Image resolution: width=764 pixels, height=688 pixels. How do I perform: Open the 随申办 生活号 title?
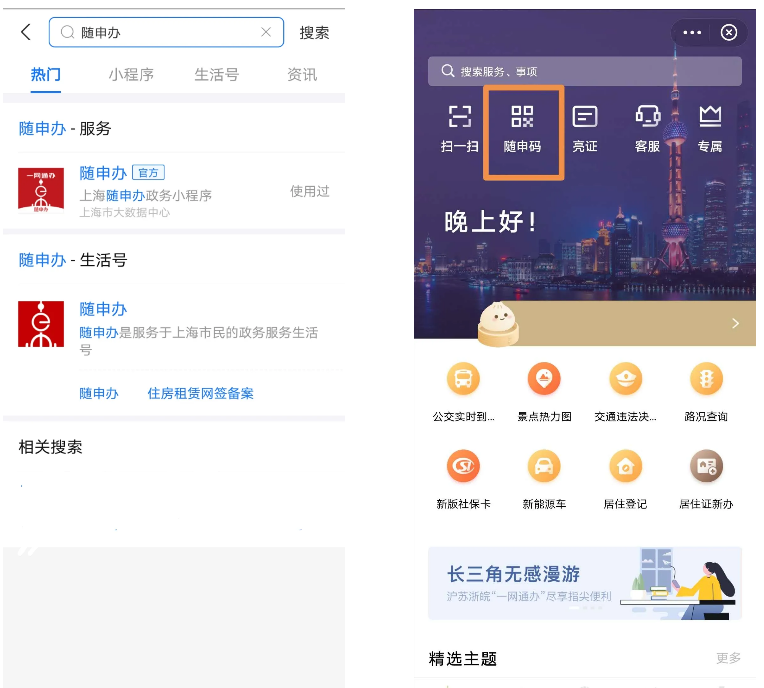[103, 309]
